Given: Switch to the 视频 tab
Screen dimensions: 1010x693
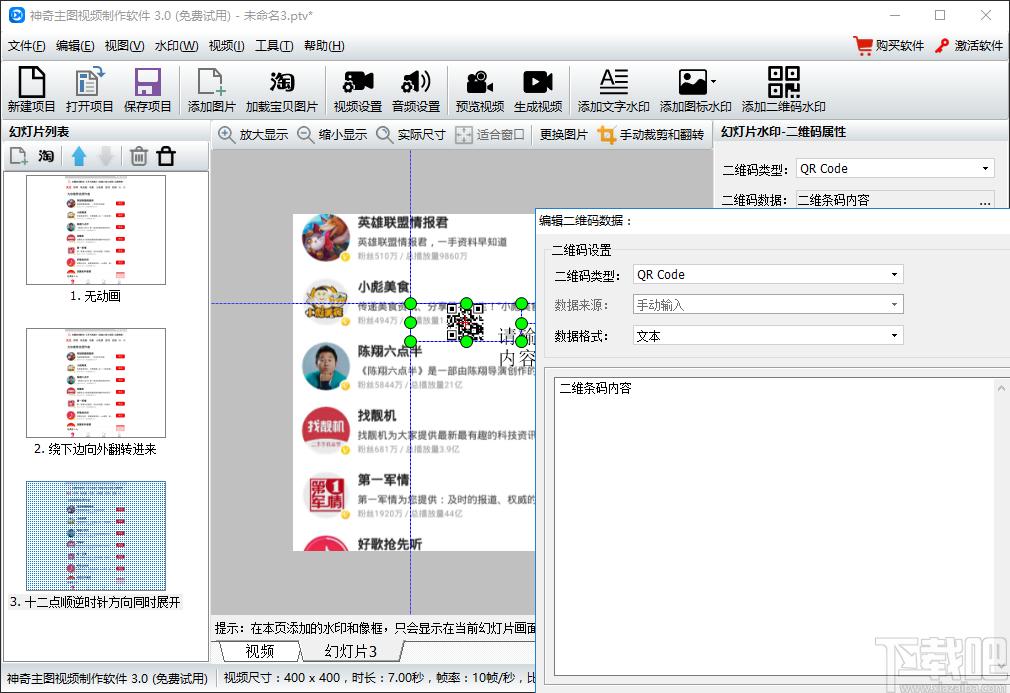Looking at the screenshot, I should [260, 651].
